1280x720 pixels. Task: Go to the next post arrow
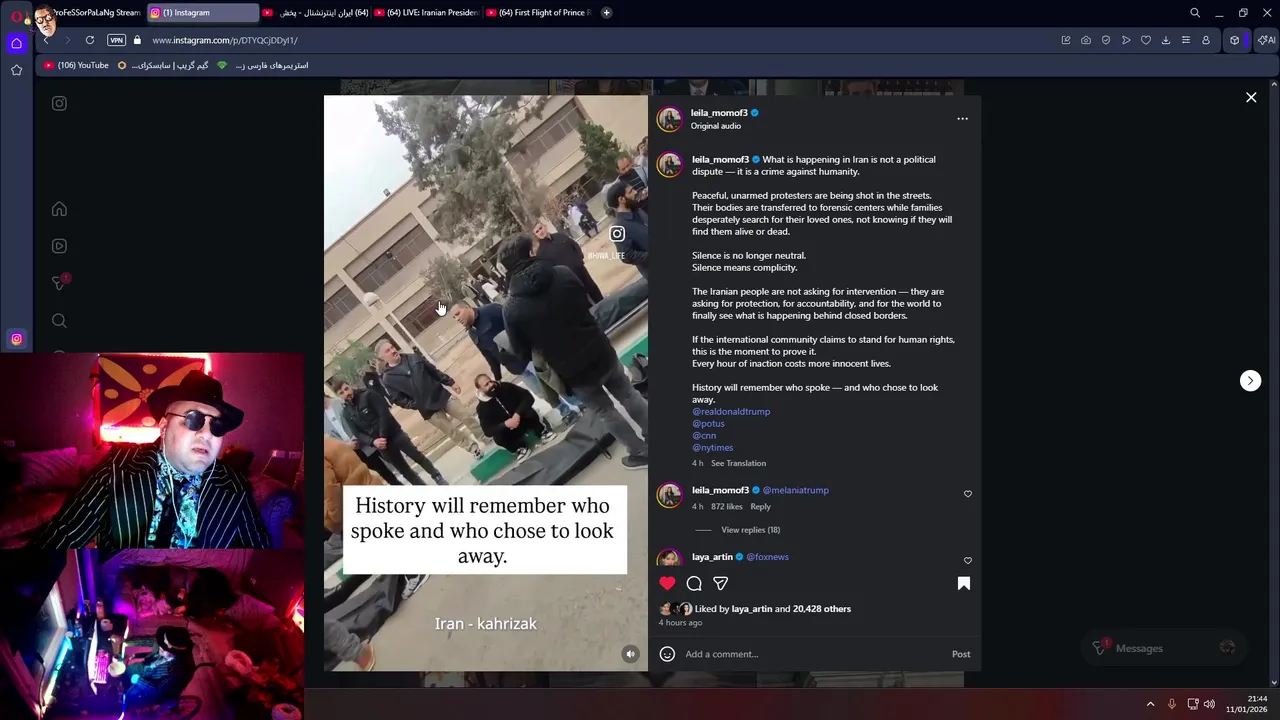[1250, 380]
